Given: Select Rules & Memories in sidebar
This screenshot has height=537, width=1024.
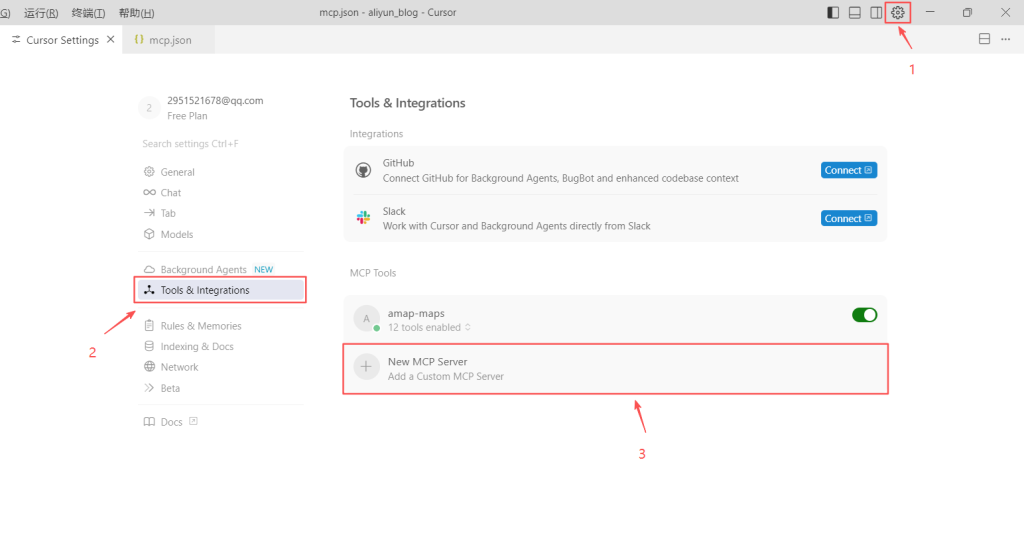Looking at the screenshot, I should tap(200, 326).
